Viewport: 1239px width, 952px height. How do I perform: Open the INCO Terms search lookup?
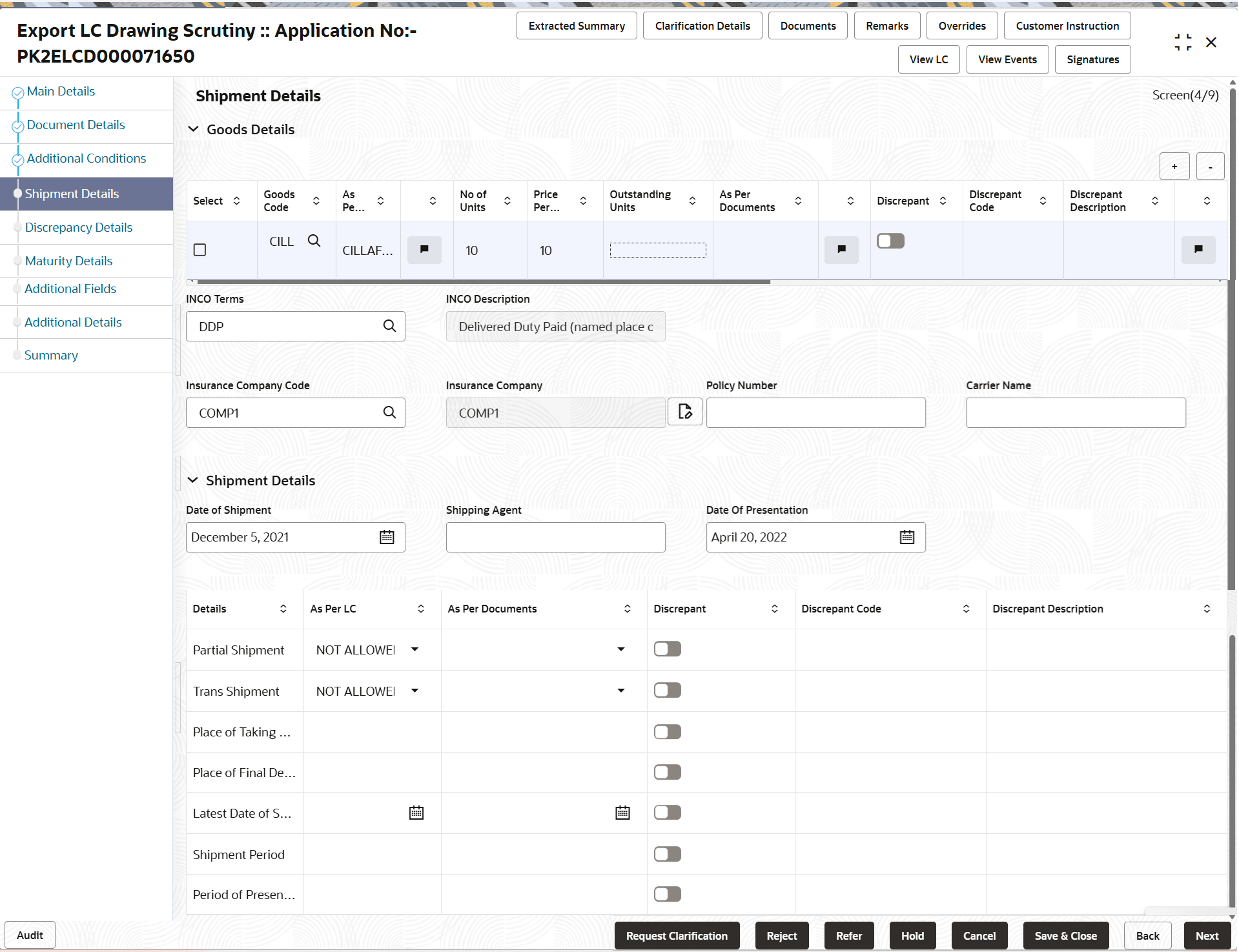(389, 326)
